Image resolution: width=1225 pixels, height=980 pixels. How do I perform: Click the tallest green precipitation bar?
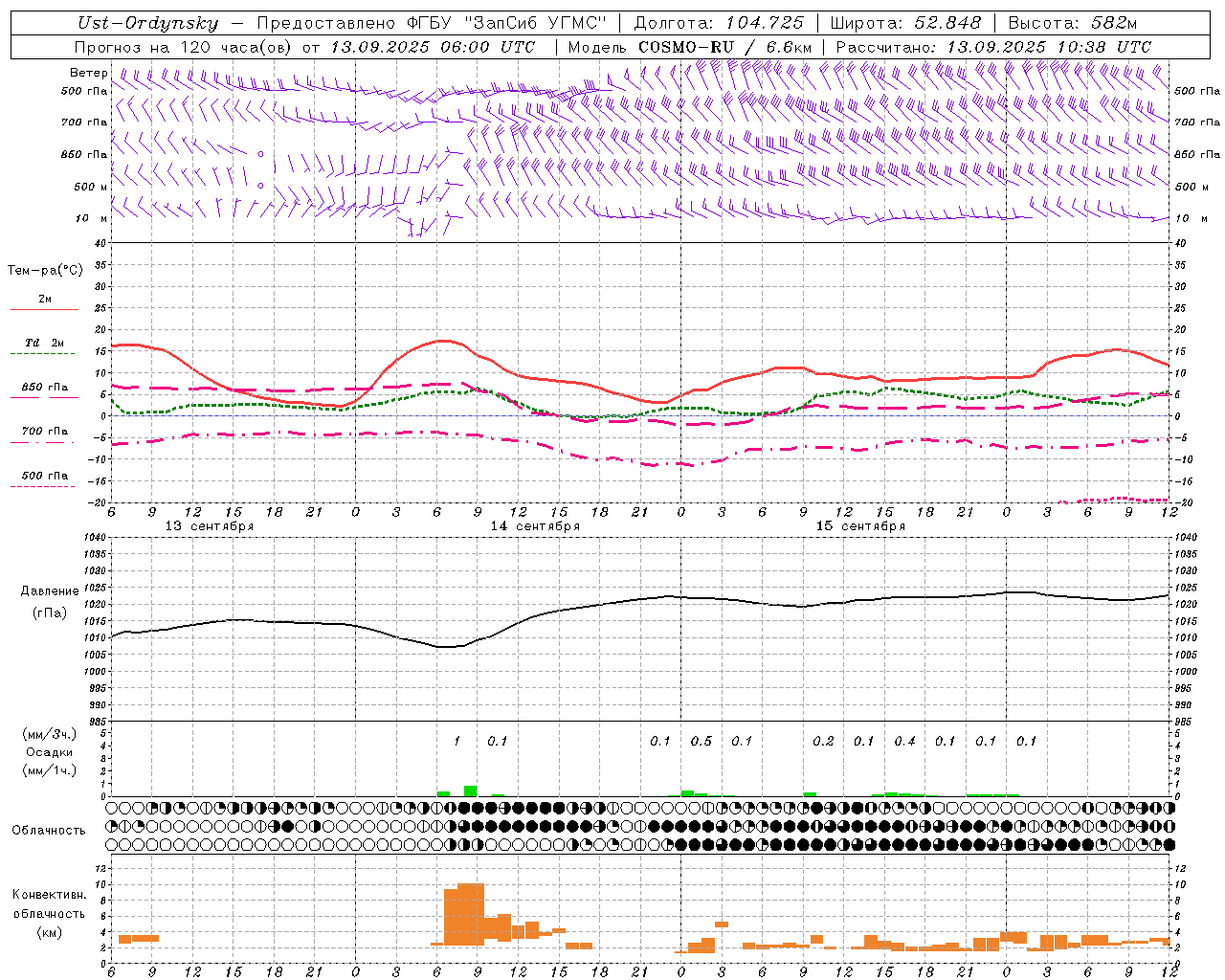point(471,791)
